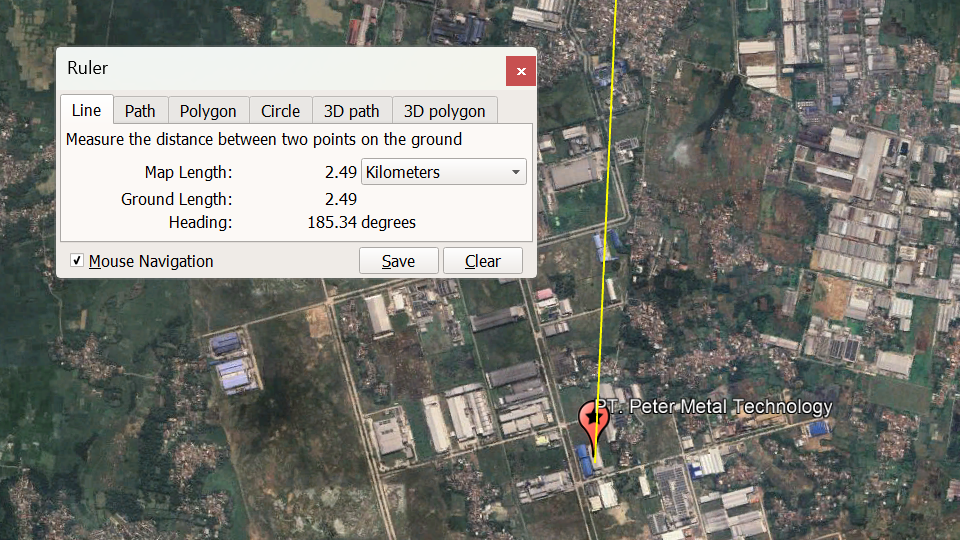Open the Kilometers unit dropdown
Screen dimensions: 960x540
click(x=444, y=172)
